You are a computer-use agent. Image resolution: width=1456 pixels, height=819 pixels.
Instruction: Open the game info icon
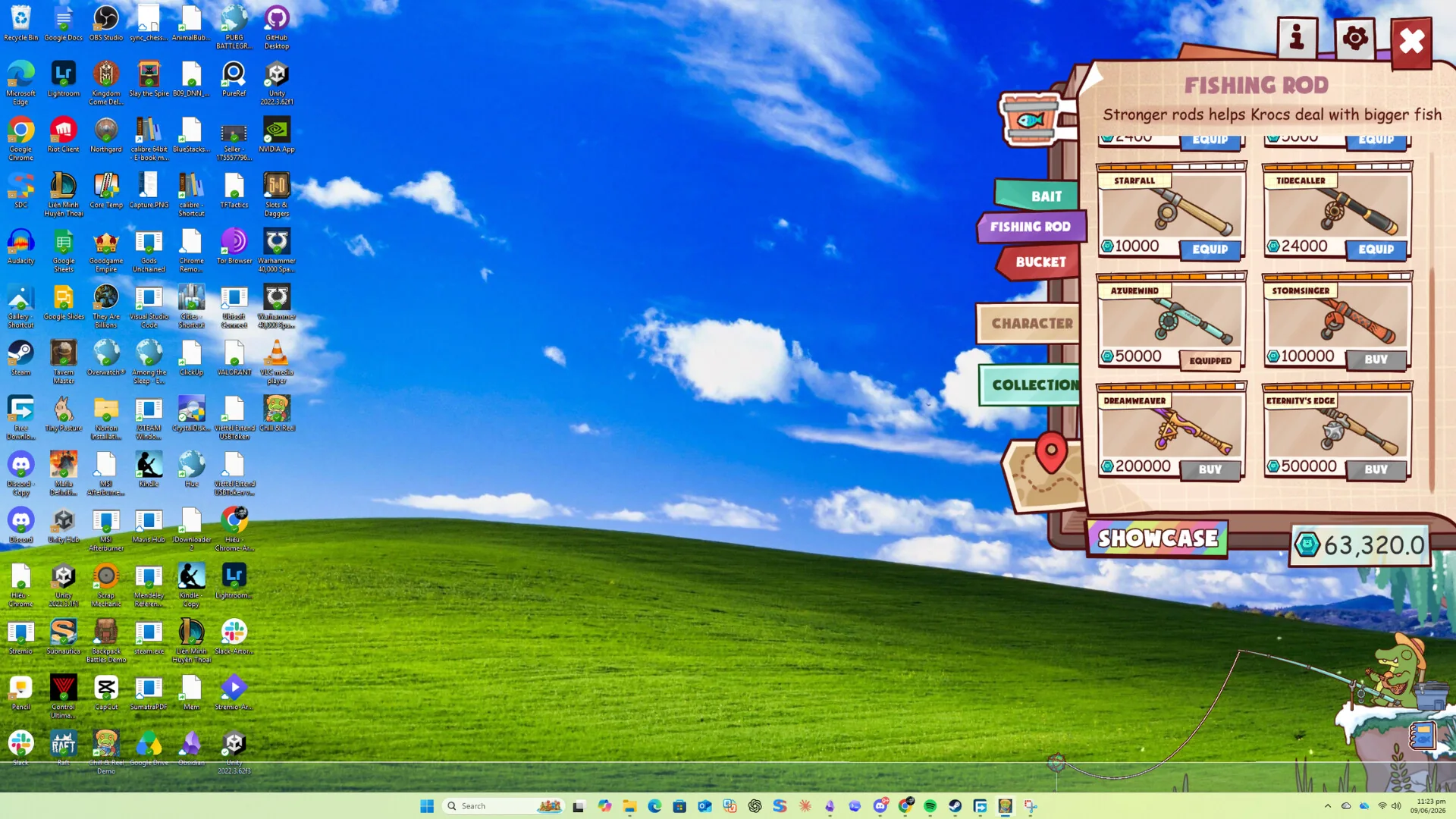tap(1297, 37)
